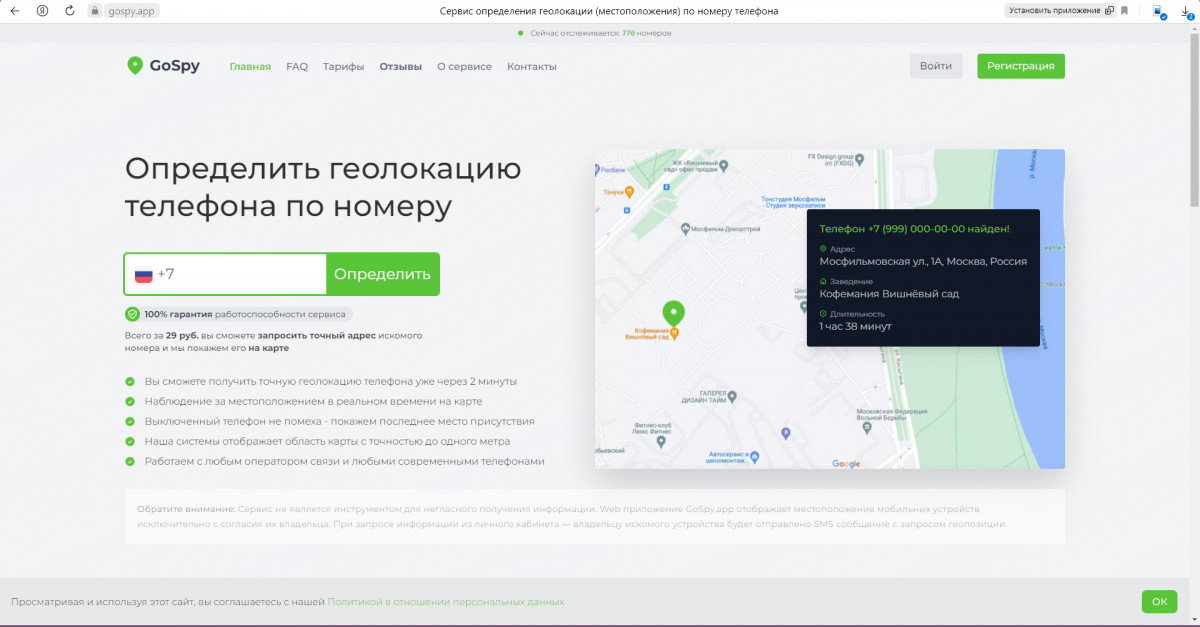Accept cookies with the ОК button
Viewport: 1200px width, 627px height.
[1159, 601]
